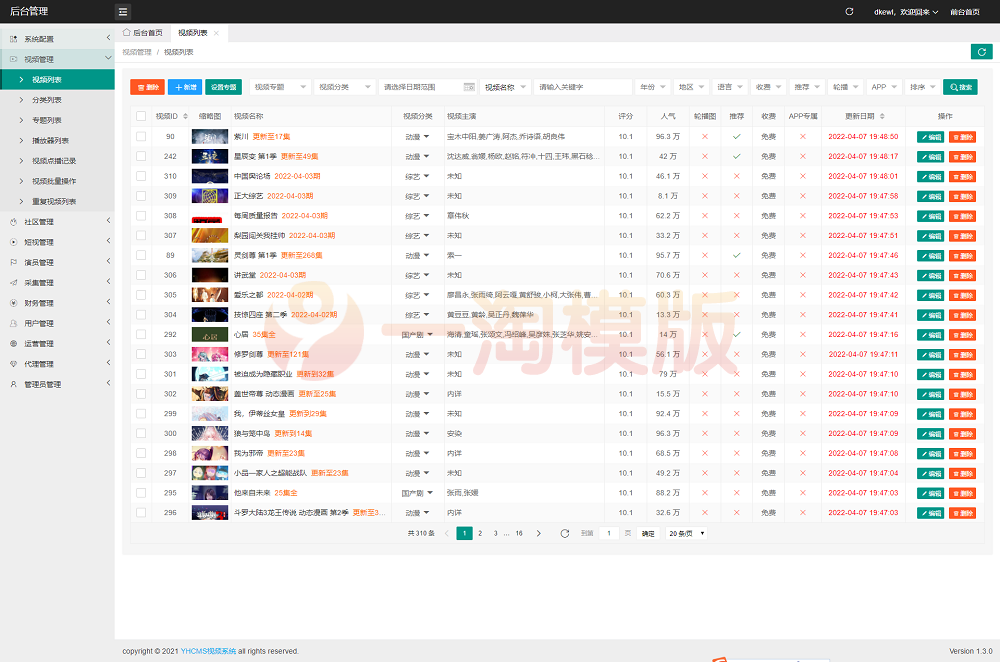This screenshot has height=662, width=1000.
Task: Toggle the sidebar collapse hamburger icon
Action: [123, 12]
